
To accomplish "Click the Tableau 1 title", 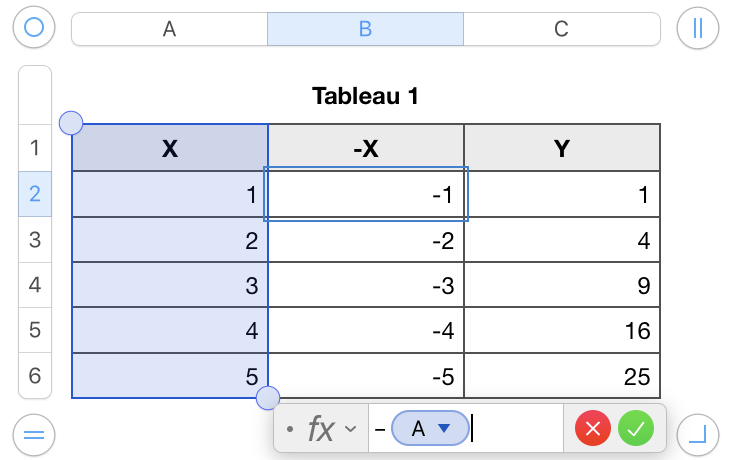I will pyautogui.click(x=365, y=96).
